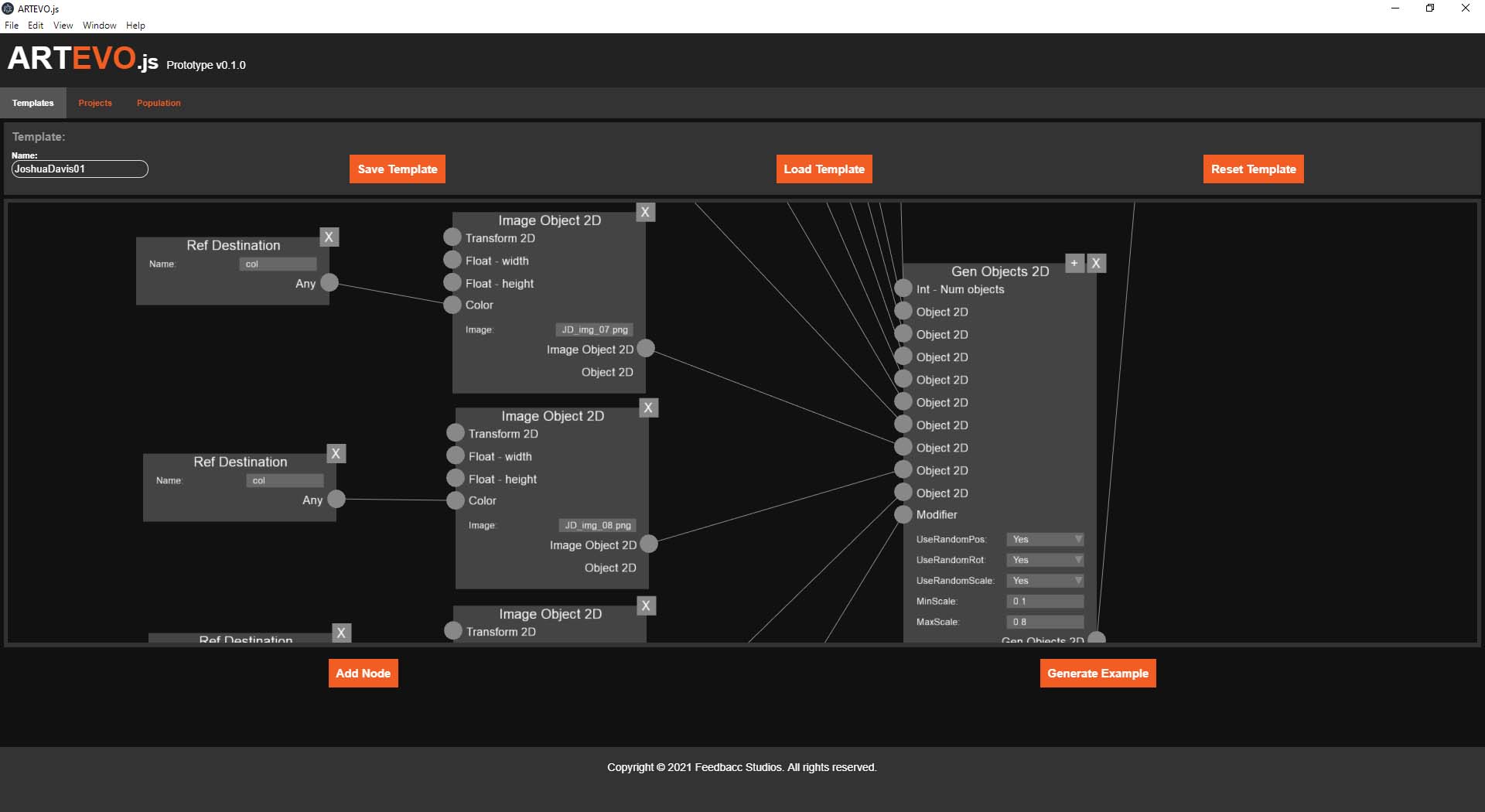Open the Help menu
This screenshot has height=812, width=1485.
tap(135, 26)
